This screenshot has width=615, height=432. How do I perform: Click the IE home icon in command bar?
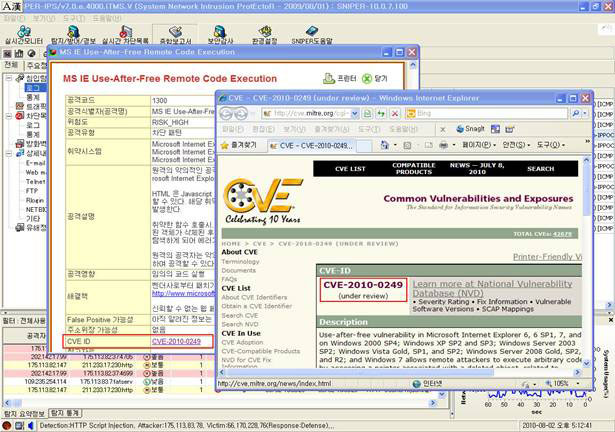point(384,145)
